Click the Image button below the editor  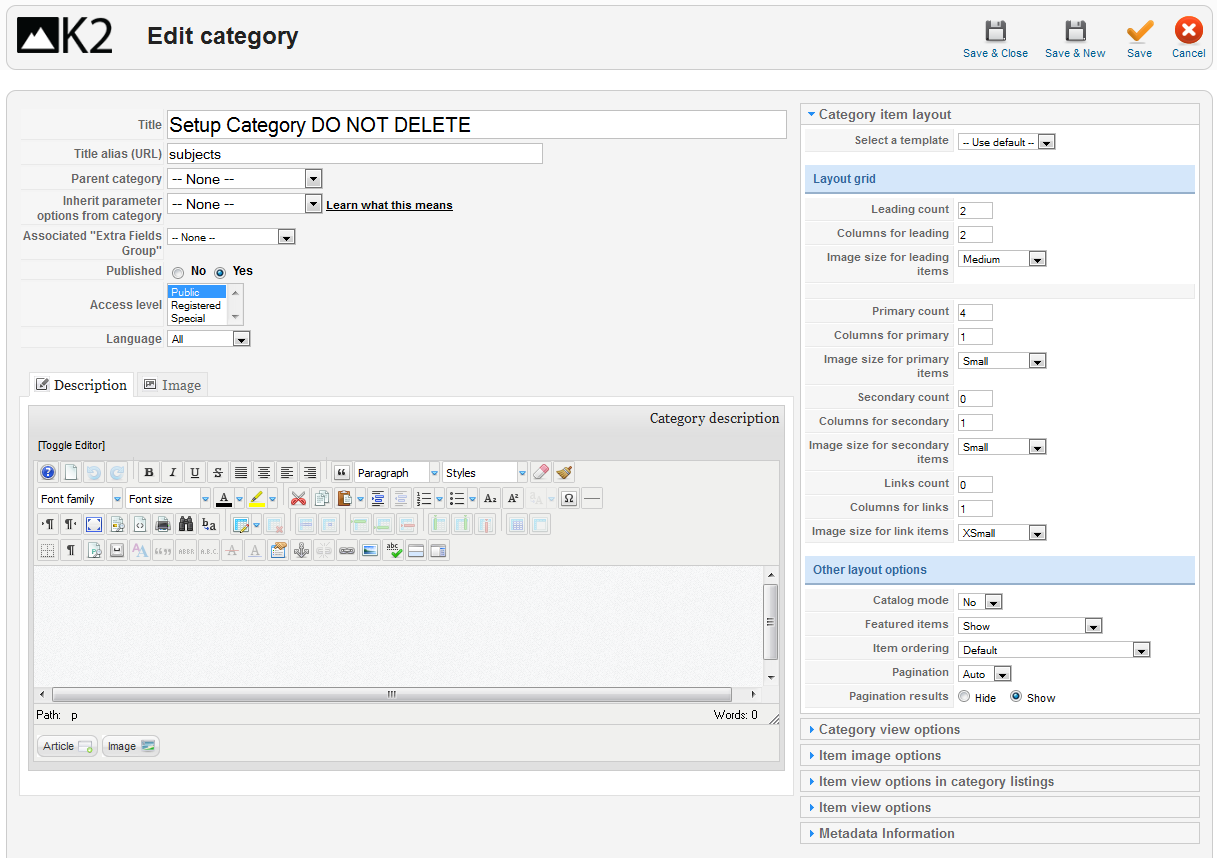click(x=130, y=746)
